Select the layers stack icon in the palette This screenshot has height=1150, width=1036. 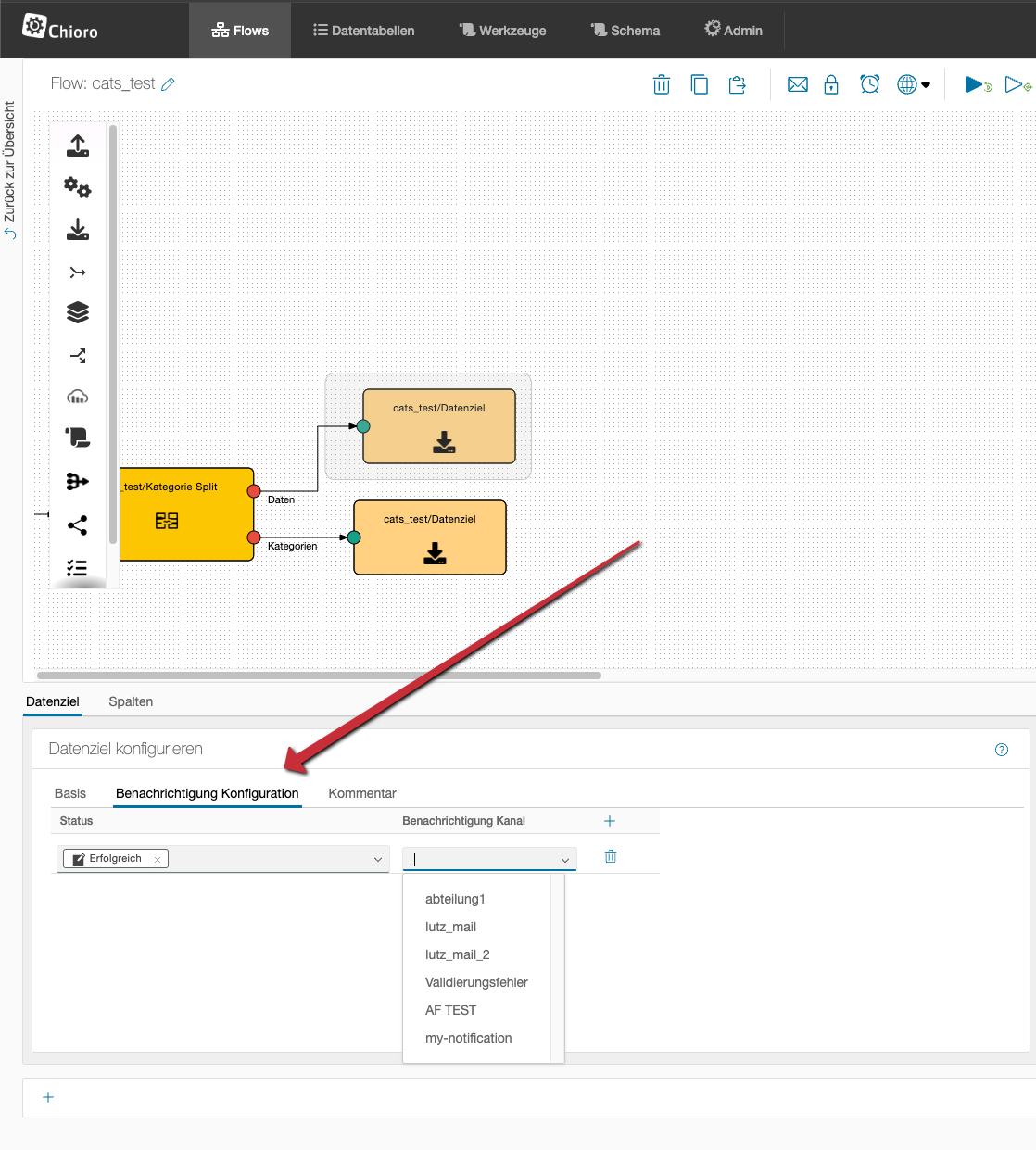tap(78, 313)
